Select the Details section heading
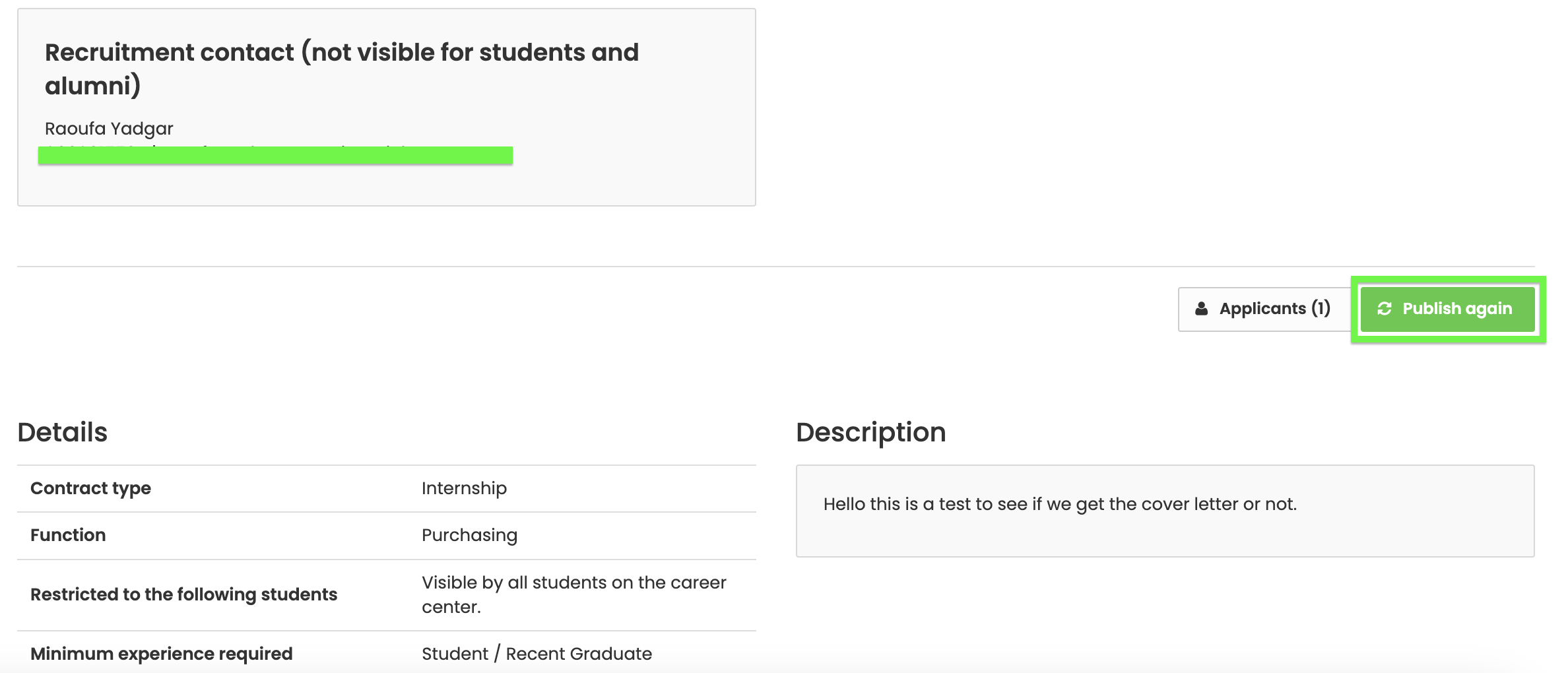 click(63, 432)
